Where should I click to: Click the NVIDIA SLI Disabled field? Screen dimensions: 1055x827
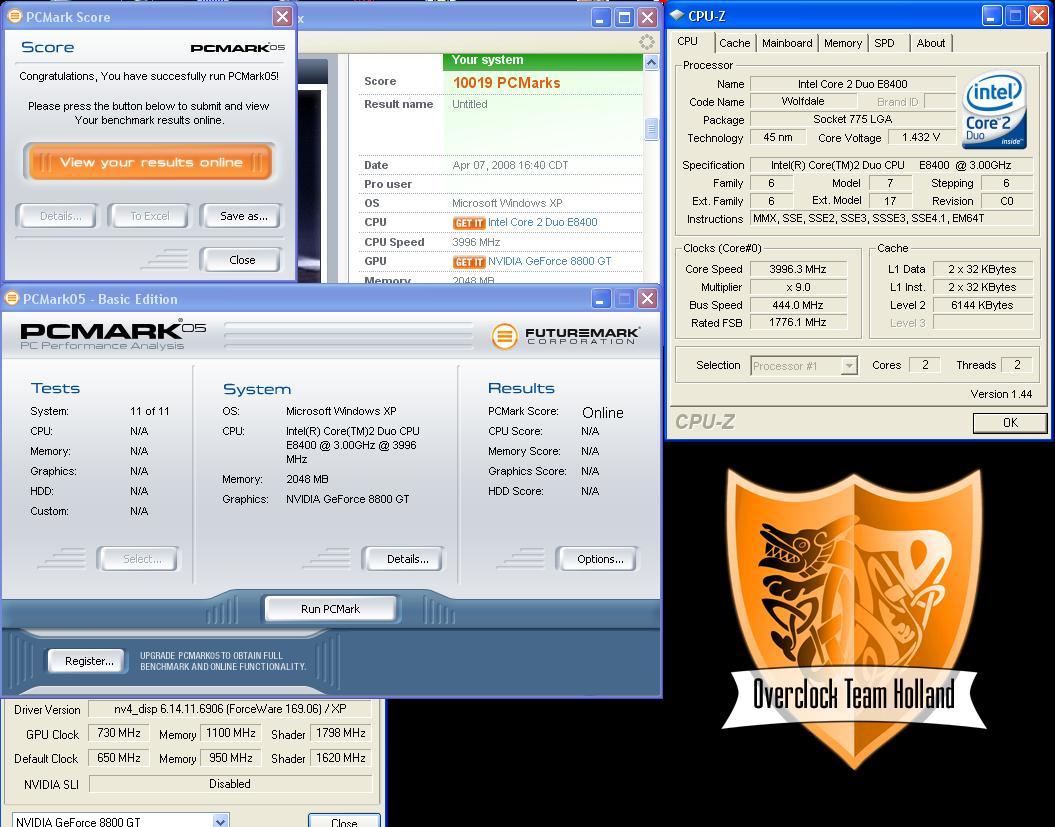(x=230, y=784)
